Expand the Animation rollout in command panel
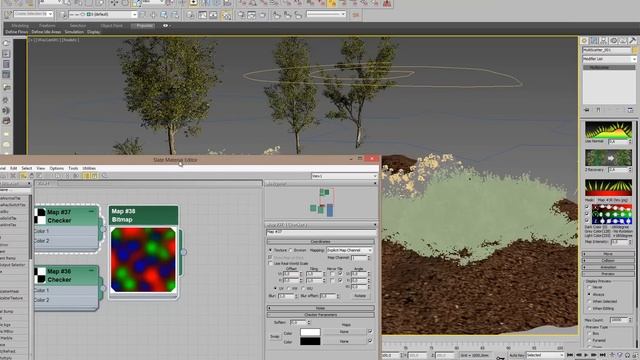Viewport: 640px width, 360px height. click(608, 267)
